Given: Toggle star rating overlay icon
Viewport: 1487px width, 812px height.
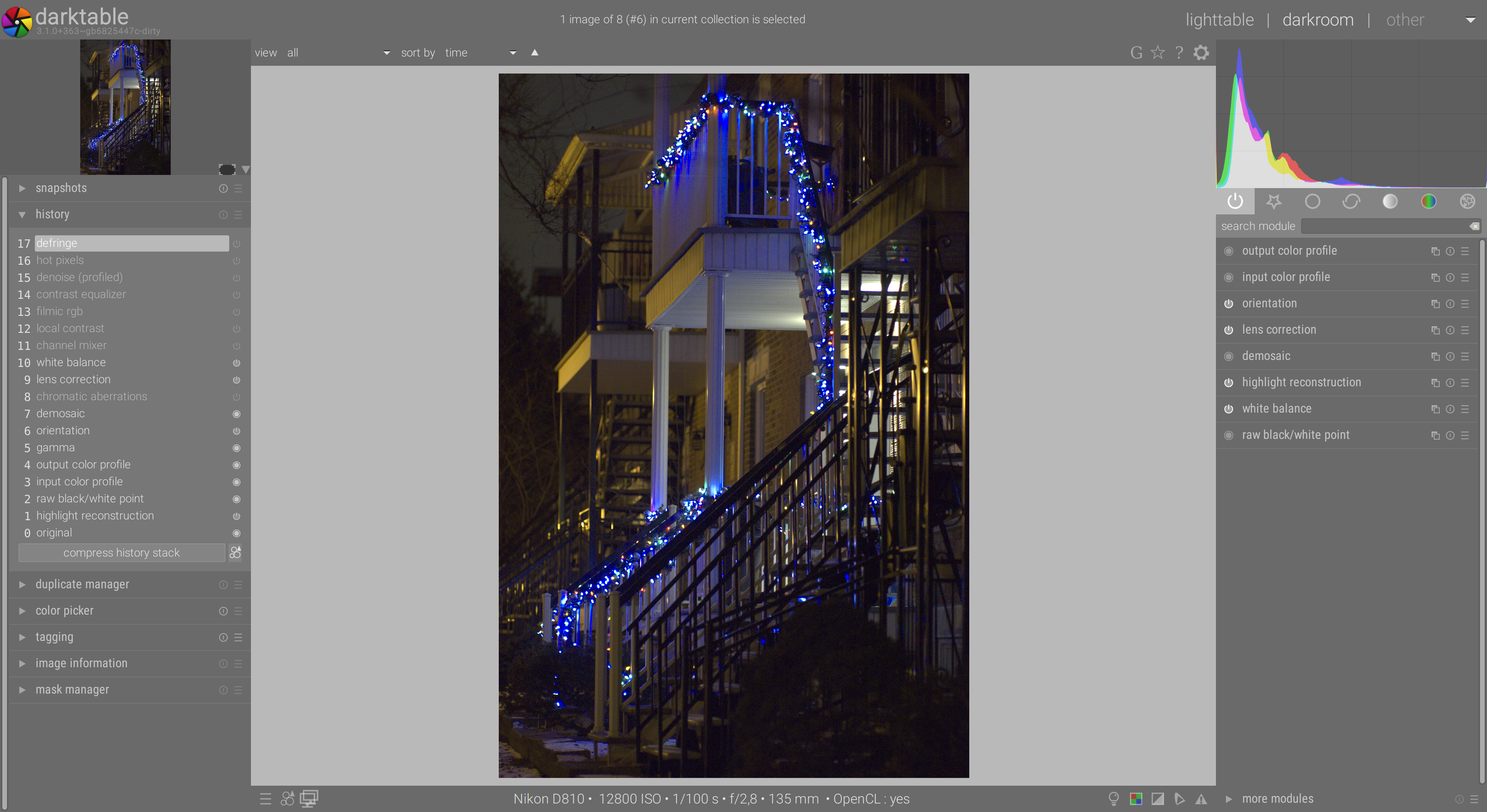Looking at the screenshot, I should (1157, 53).
